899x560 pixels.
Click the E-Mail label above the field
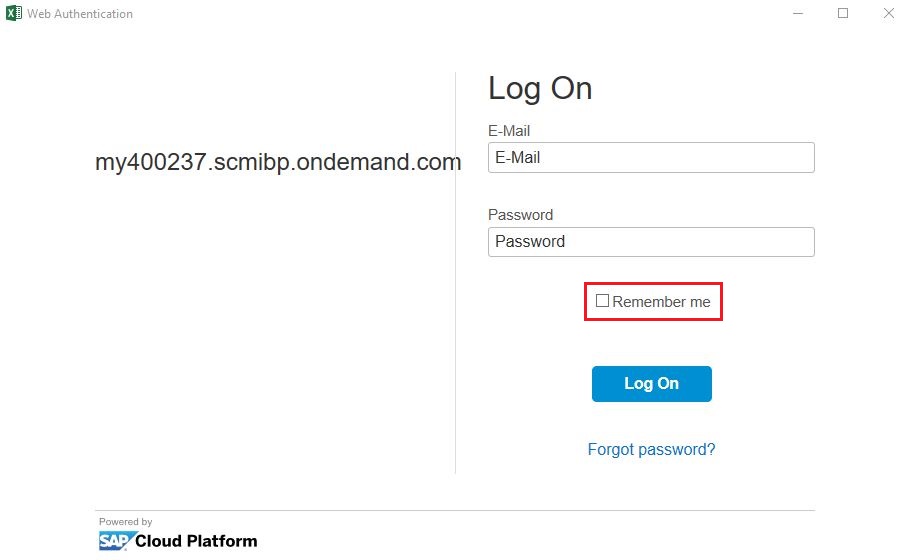tap(509, 131)
